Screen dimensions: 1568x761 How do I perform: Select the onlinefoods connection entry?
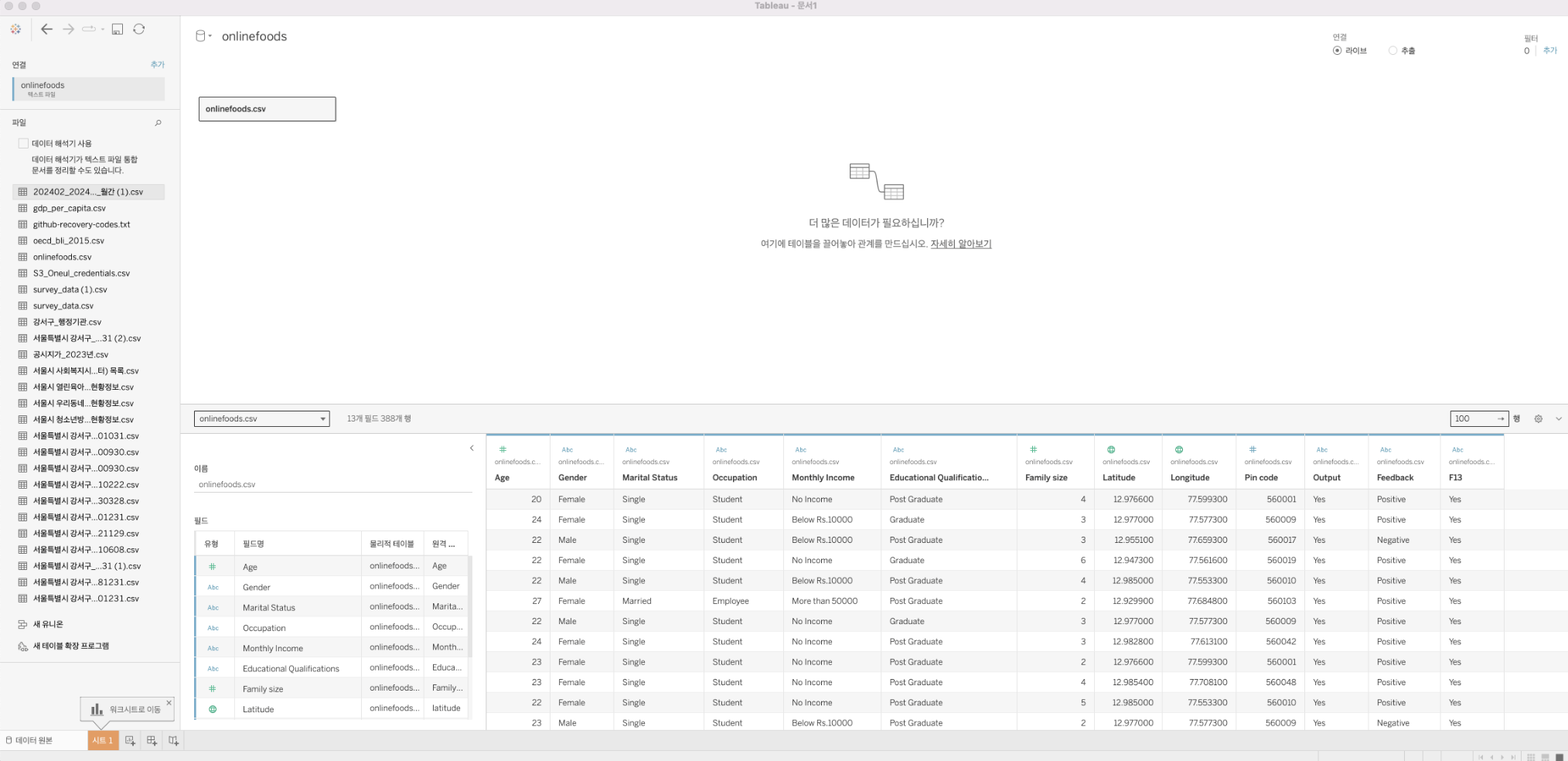click(x=88, y=89)
